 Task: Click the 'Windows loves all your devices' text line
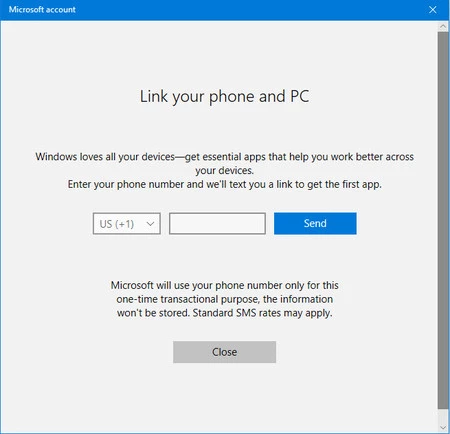(x=225, y=157)
